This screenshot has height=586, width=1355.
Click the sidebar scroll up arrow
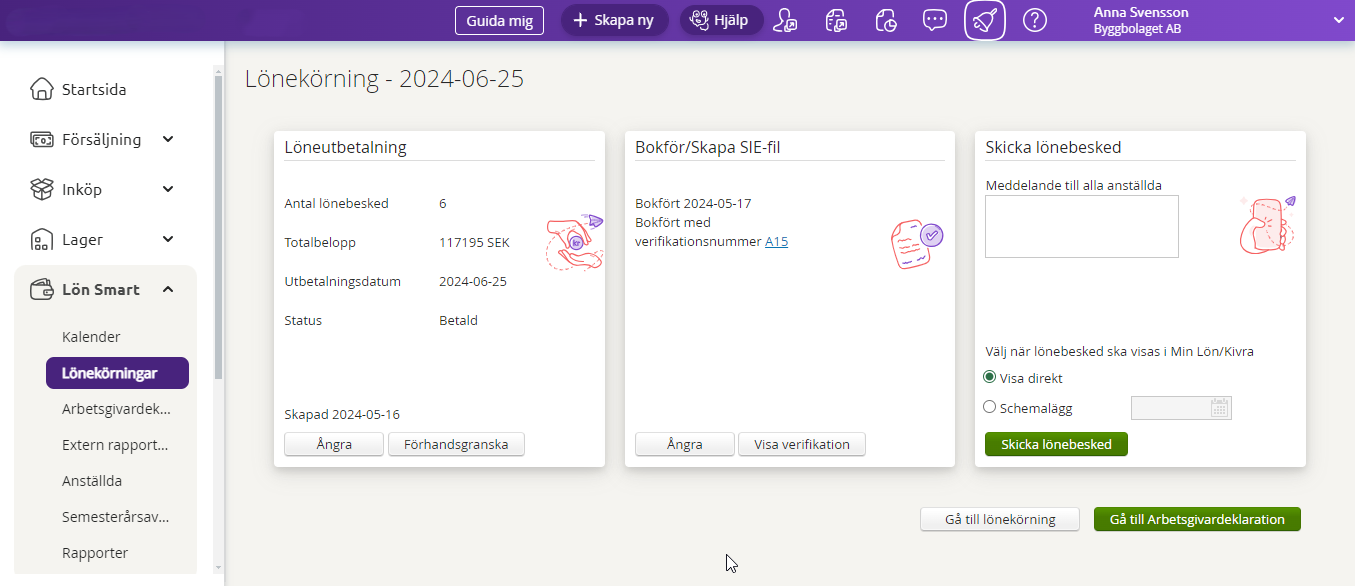pyautogui.click(x=218, y=70)
